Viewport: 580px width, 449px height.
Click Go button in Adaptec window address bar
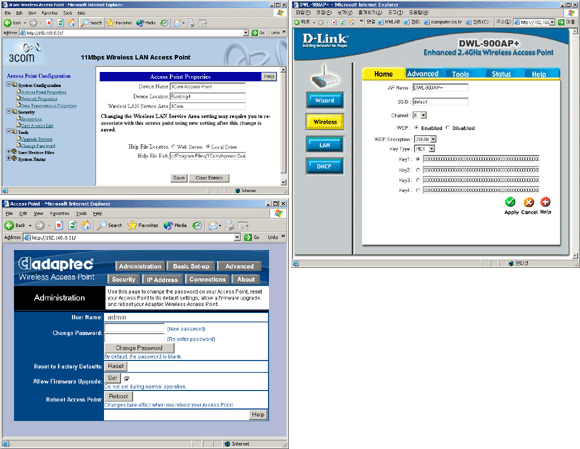click(252, 237)
